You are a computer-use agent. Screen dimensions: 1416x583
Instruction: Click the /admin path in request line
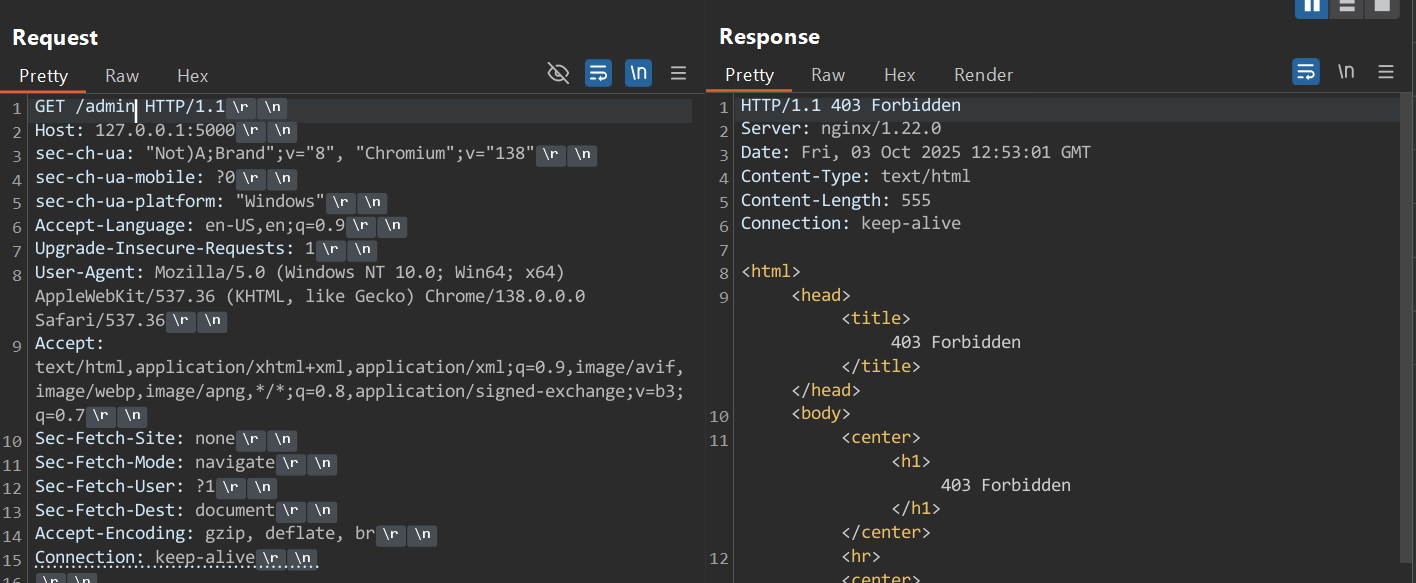point(105,106)
